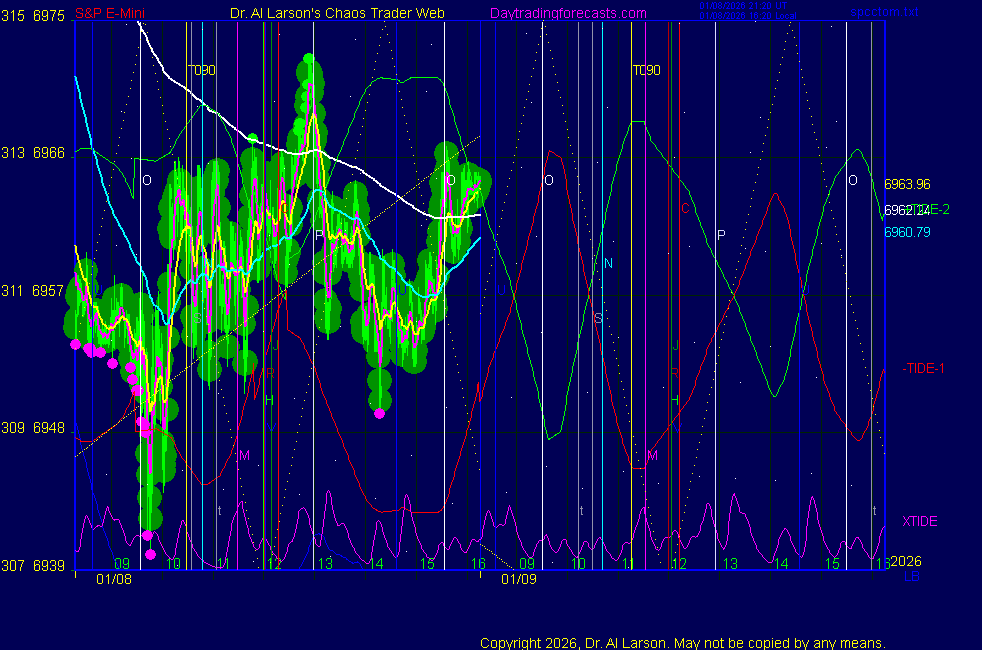The image size is (982, 650).
Task: Click the red C marker letter
Action: tap(685, 208)
